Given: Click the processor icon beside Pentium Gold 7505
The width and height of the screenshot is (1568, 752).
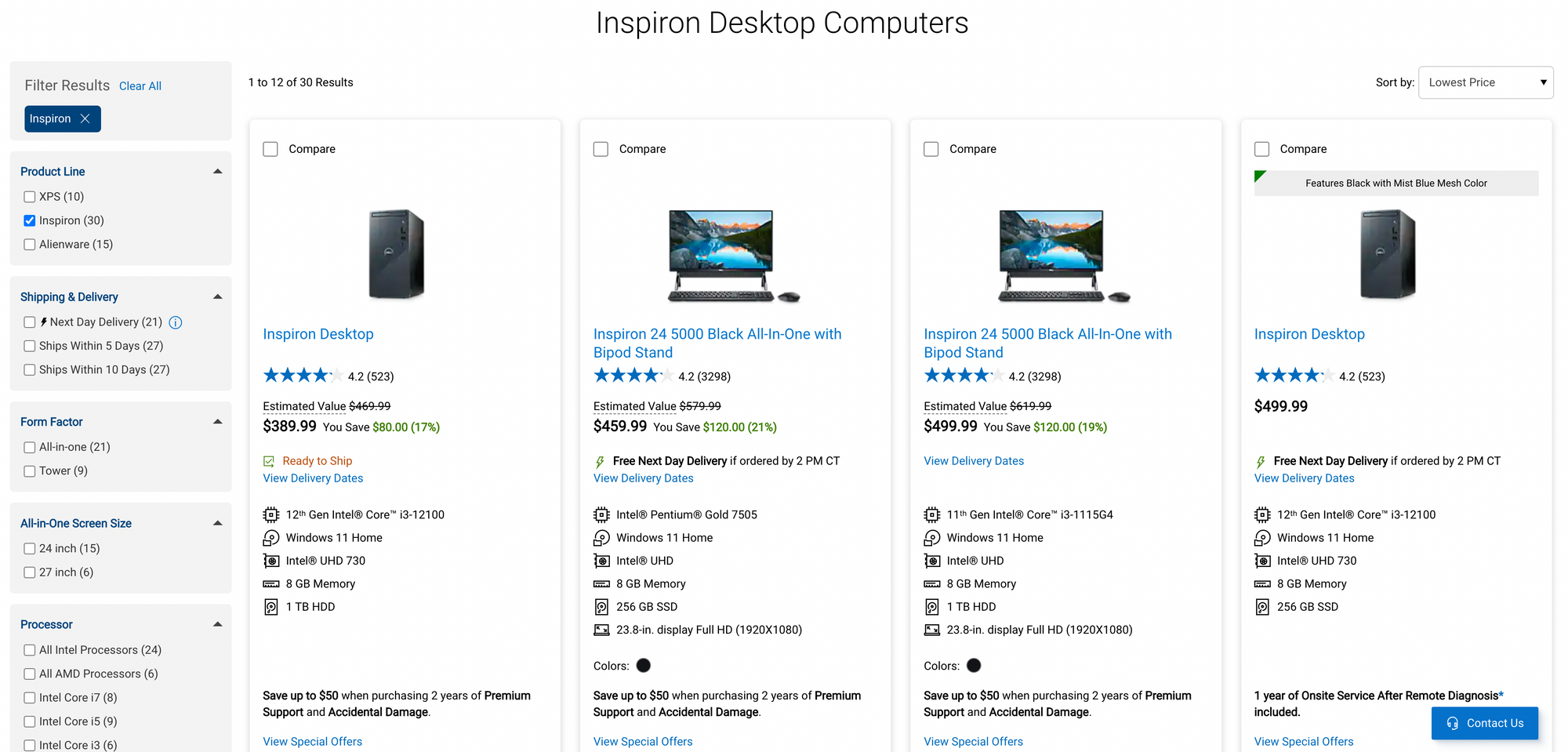Looking at the screenshot, I should [x=601, y=514].
